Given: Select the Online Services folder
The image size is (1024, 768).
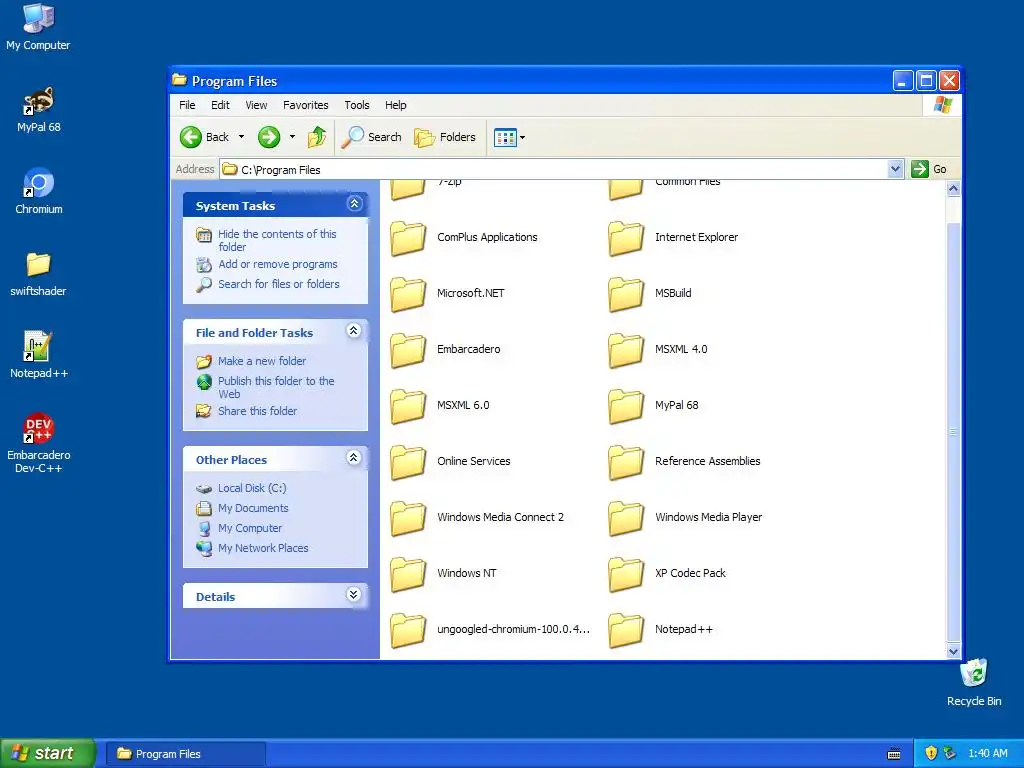Looking at the screenshot, I should pos(451,462).
